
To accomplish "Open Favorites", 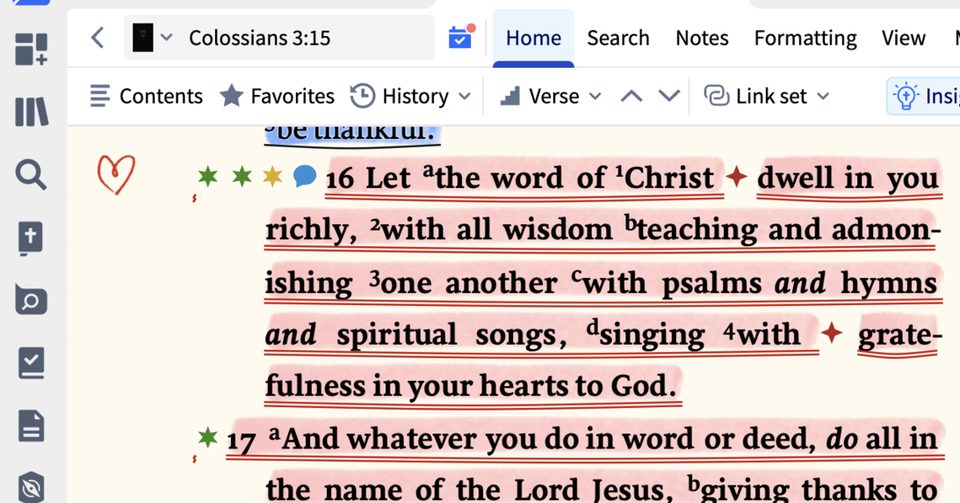I will (277, 96).
